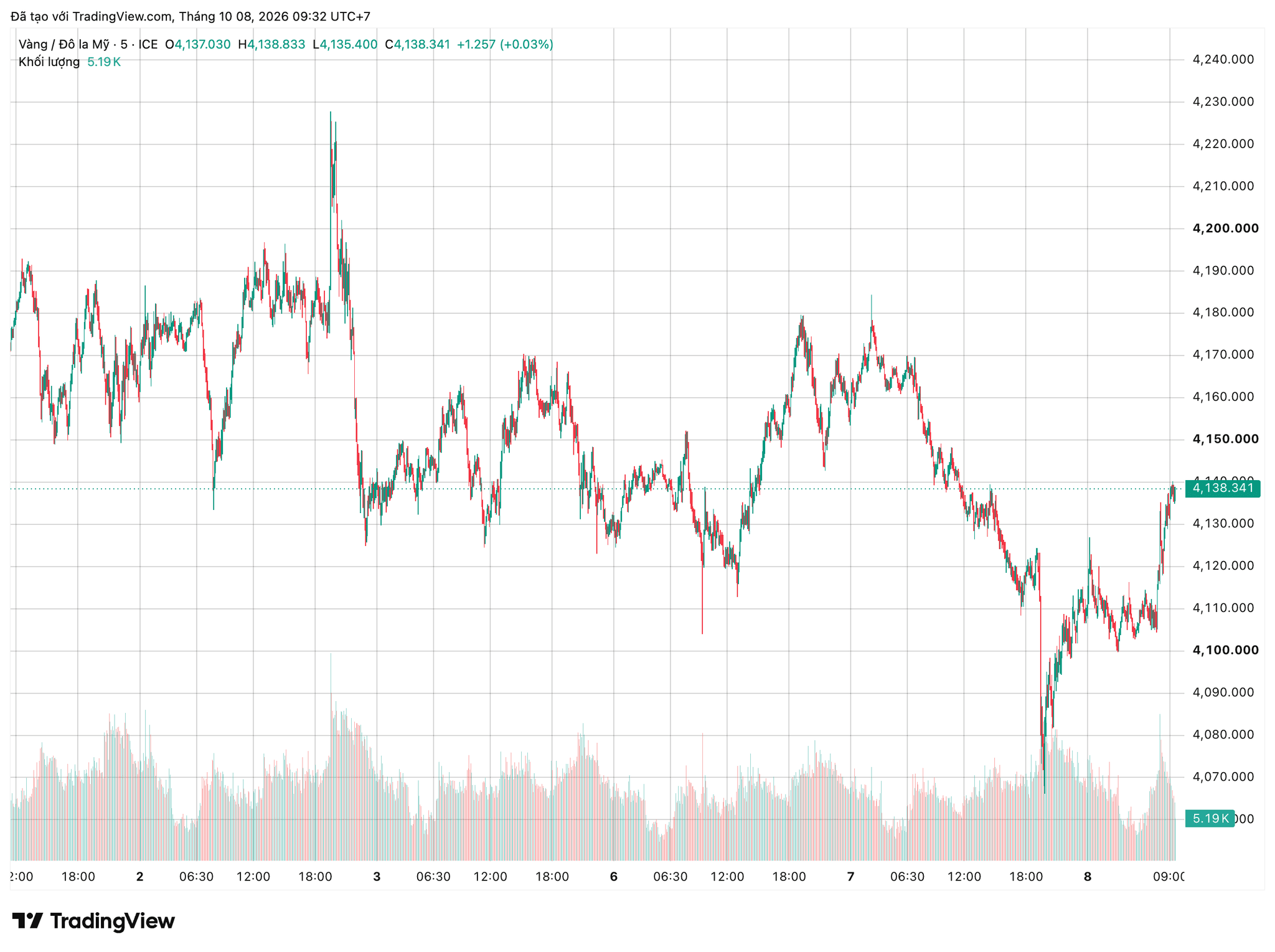The image size is (1275, 952).
Task: Click the date label 7 on time axis
Action: pyautogui.click(x=851, y=877)
